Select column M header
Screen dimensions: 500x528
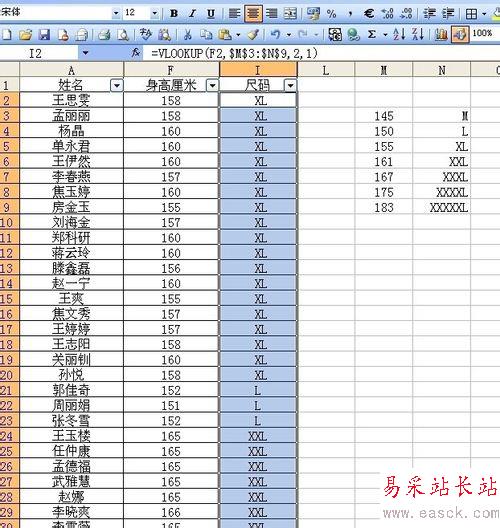[x=384, y=70]
